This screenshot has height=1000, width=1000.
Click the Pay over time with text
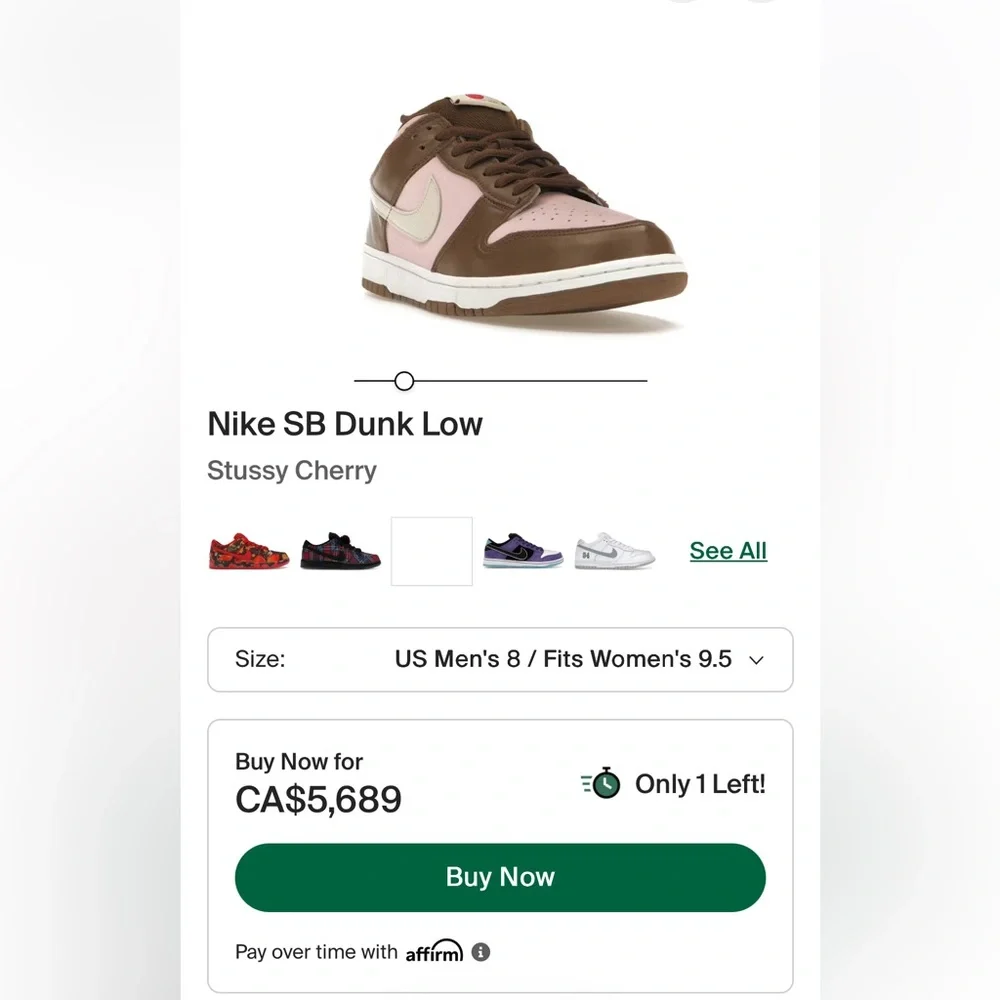pyautogui.click(x=316, y=952)
